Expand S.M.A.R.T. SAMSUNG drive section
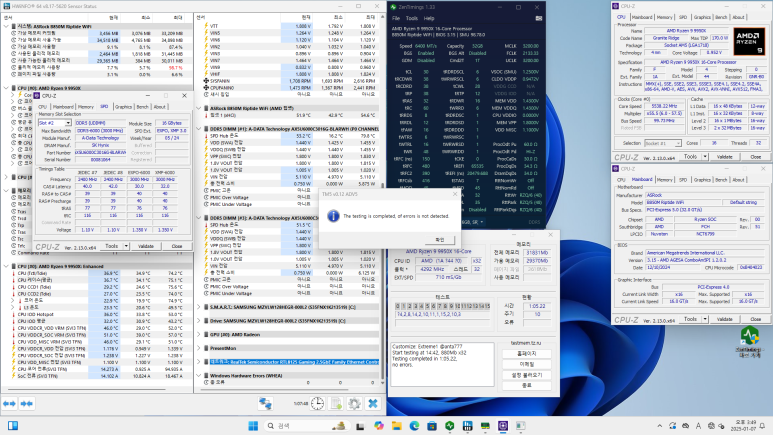The height and width of the screenshot is (435, 773). coord(199,307)
